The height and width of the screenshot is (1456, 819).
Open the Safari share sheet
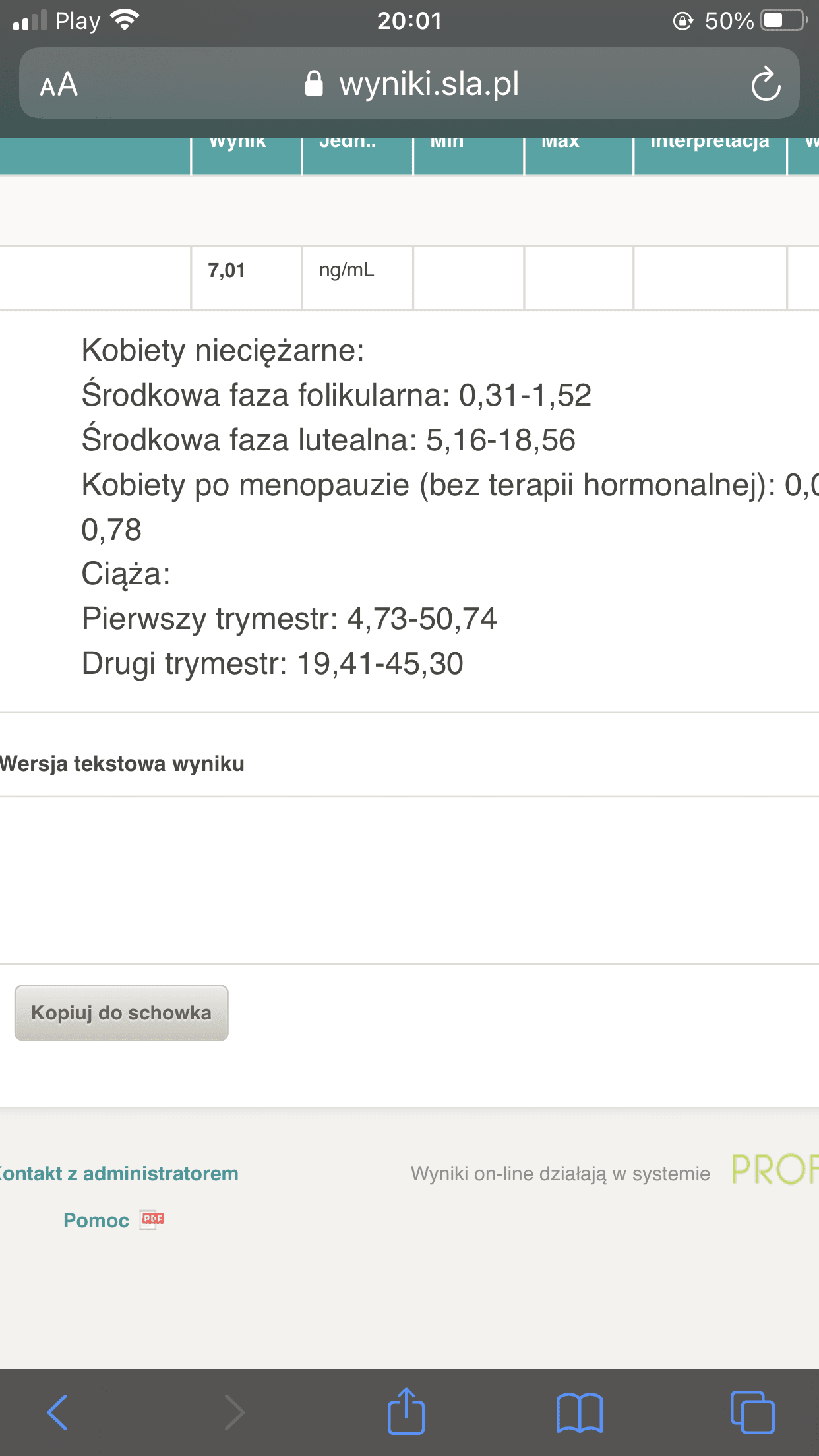click(406, 1411)
